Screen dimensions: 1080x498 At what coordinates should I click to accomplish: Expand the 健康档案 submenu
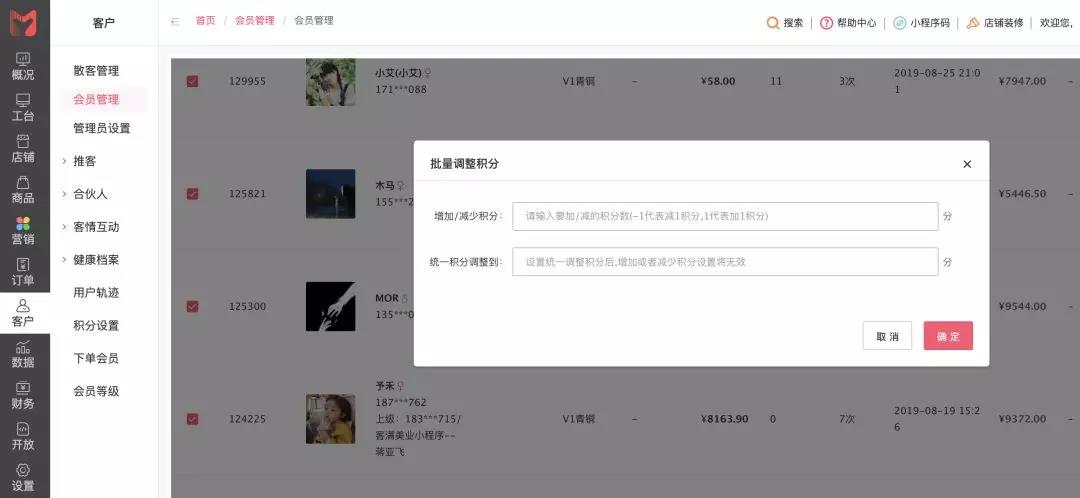coord(64,260)
